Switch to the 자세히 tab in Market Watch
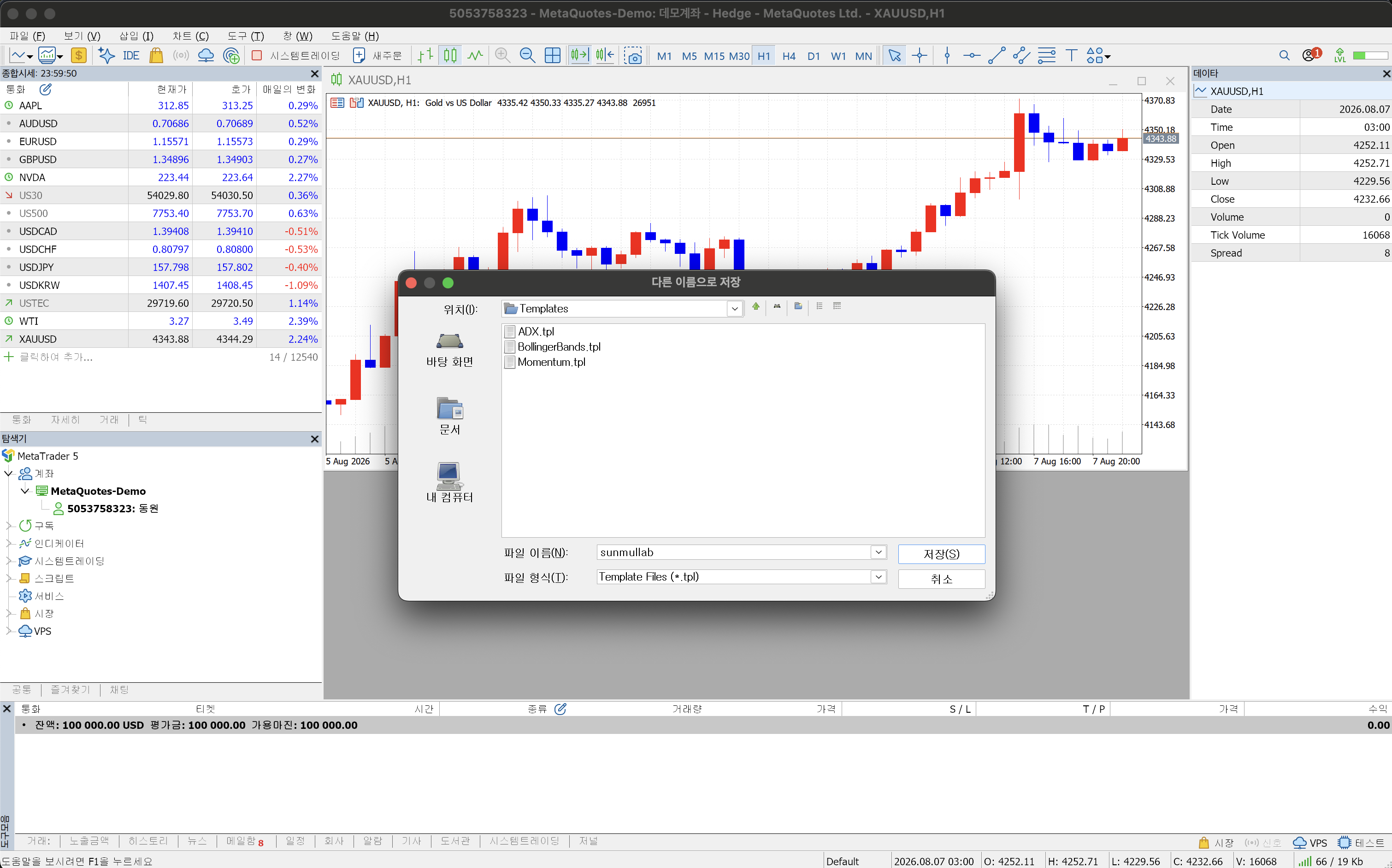This screenshot has width=1392, height=868. pyautogui.click(x=65, y=420)
